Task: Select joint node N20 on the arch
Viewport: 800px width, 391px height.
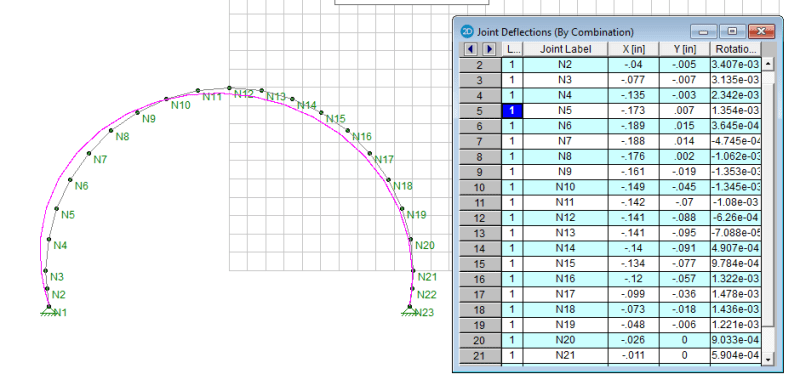Action: 410,239
